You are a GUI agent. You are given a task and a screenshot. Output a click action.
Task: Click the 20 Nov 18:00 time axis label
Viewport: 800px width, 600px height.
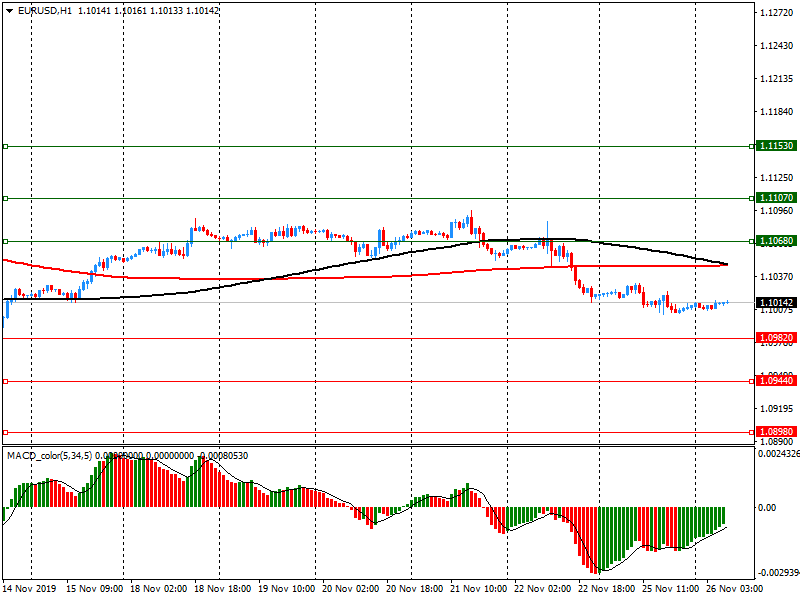pyautogui.click(x=415, y=588)
